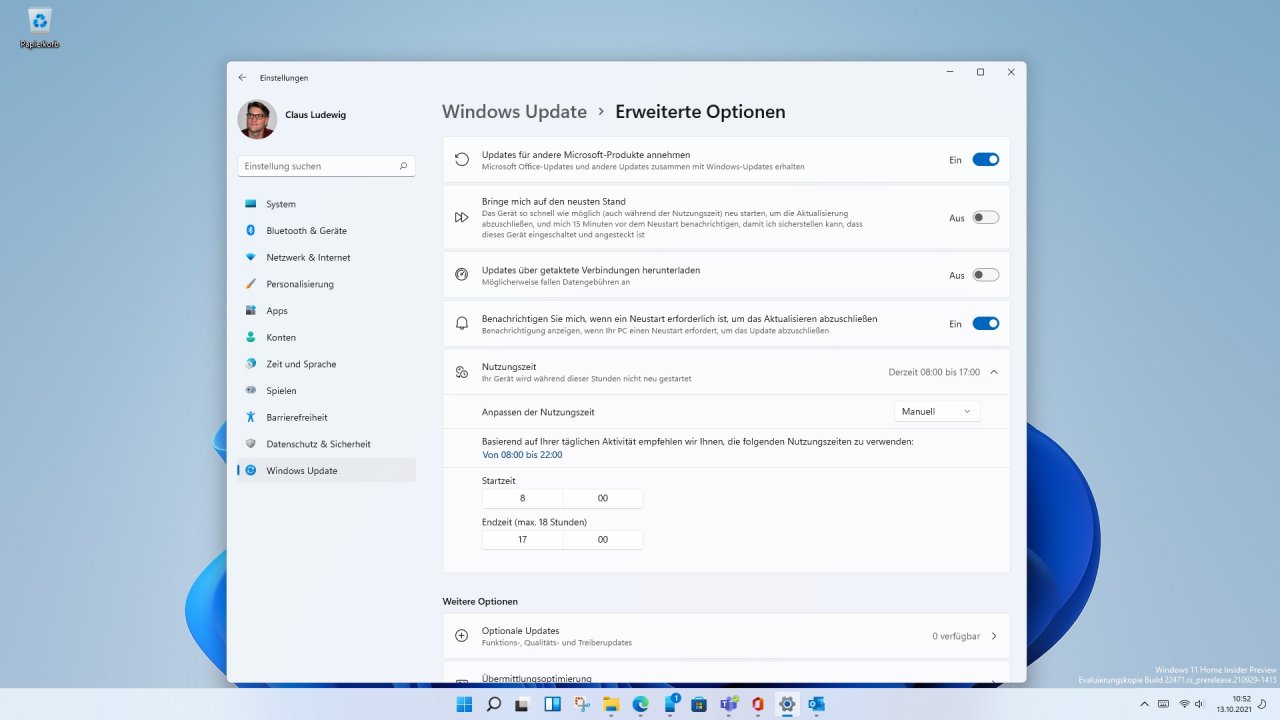The width and height of the screenshot is (1280, 720).
Task: Enable the 'Bringe mich auf den neusten Stand' toggle
Action: (x=985, y=217)
